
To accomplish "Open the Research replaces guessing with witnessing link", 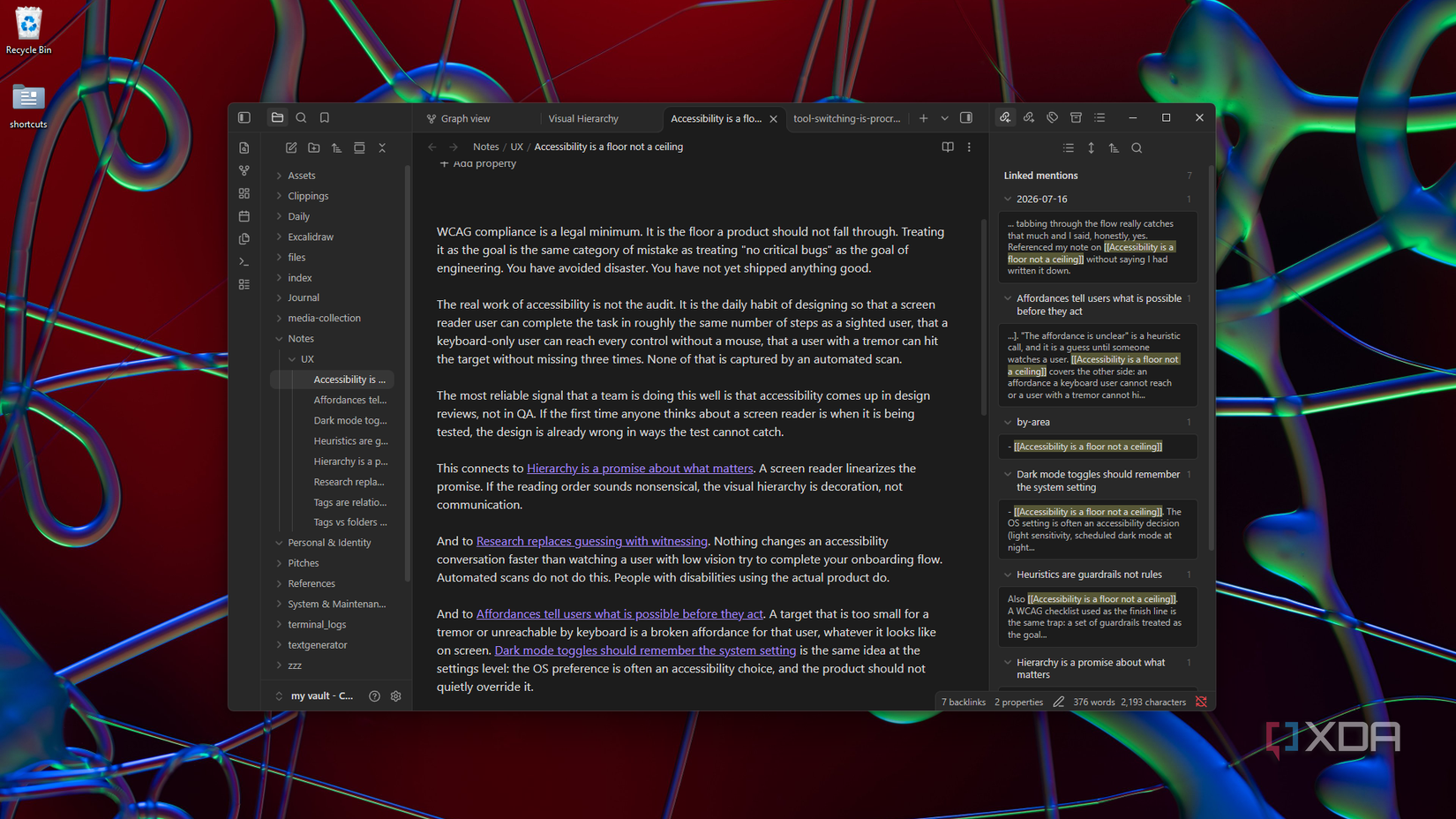I will coord(592,541).
